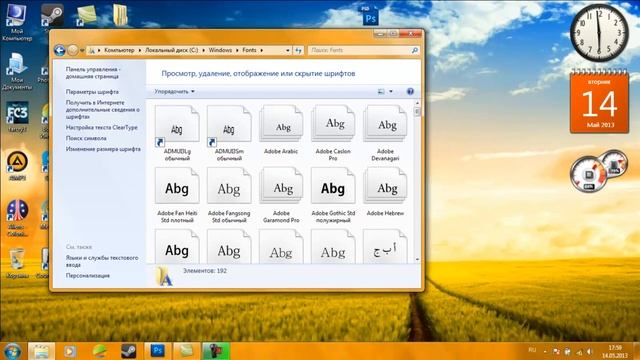Open the Fonts window help icon
The image size is (640, 360).
410,91
